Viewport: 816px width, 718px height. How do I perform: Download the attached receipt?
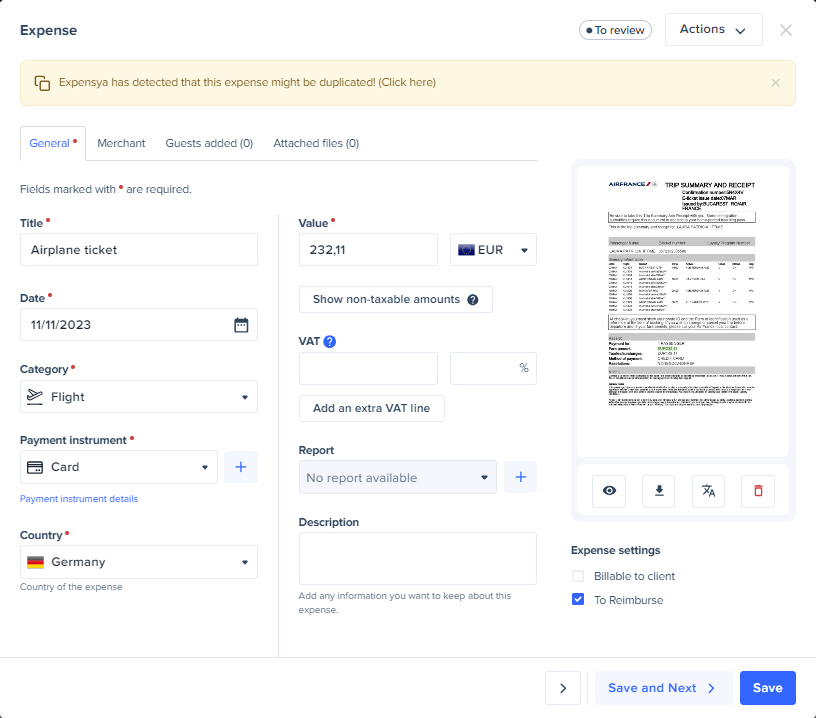[x=658, y=491]
